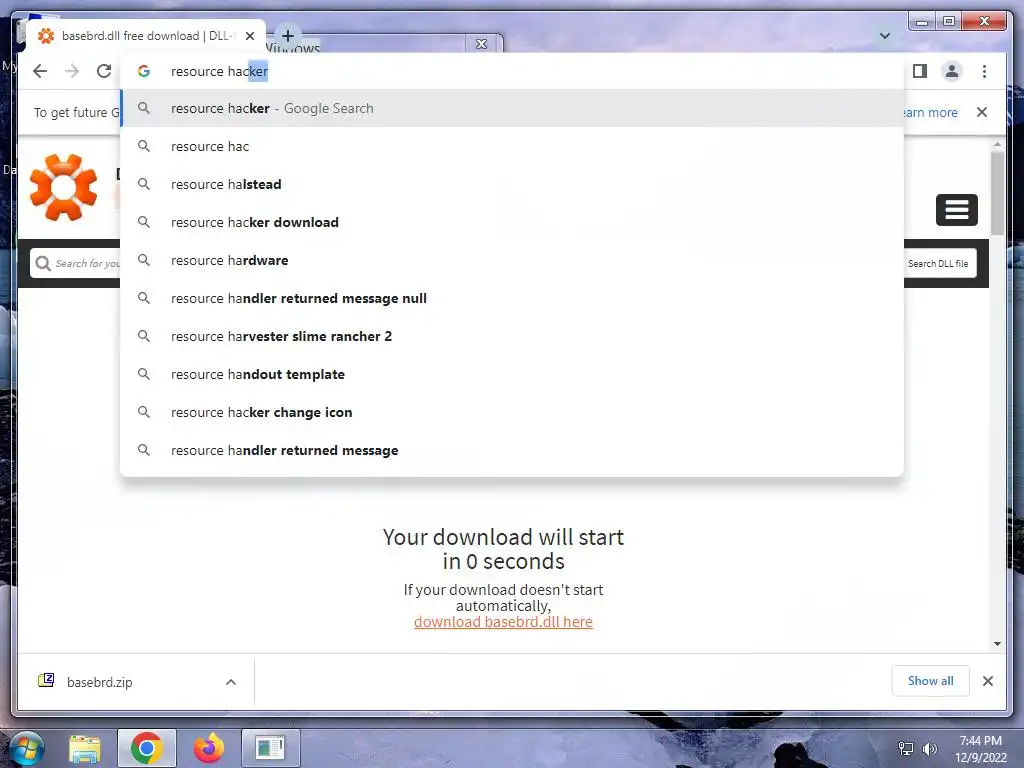Image resolution: width=1024 pixels, height=768 pixels.
Task: Open the basebrd.zip download item
Action: click(99, 682)
